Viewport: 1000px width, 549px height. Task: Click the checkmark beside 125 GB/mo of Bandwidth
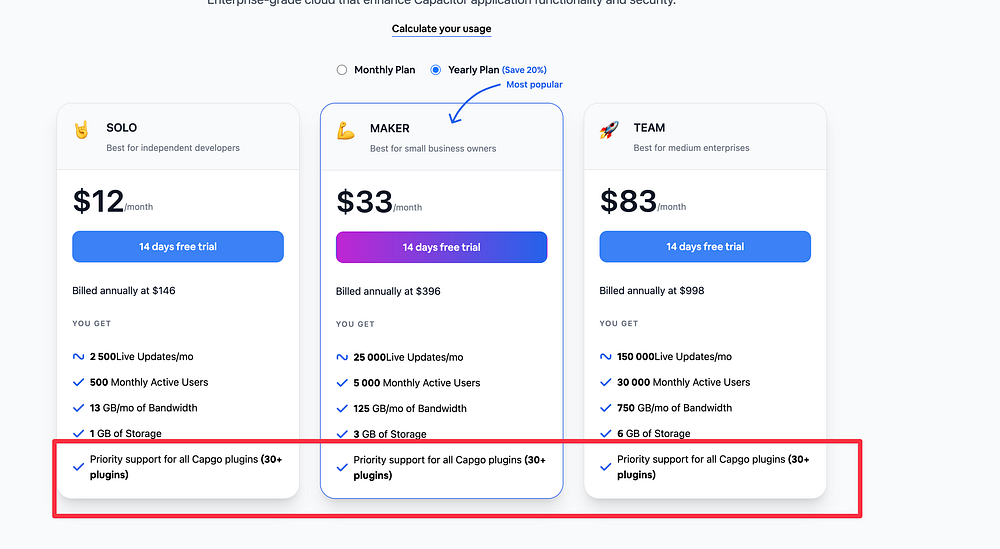tap(343, 408)
